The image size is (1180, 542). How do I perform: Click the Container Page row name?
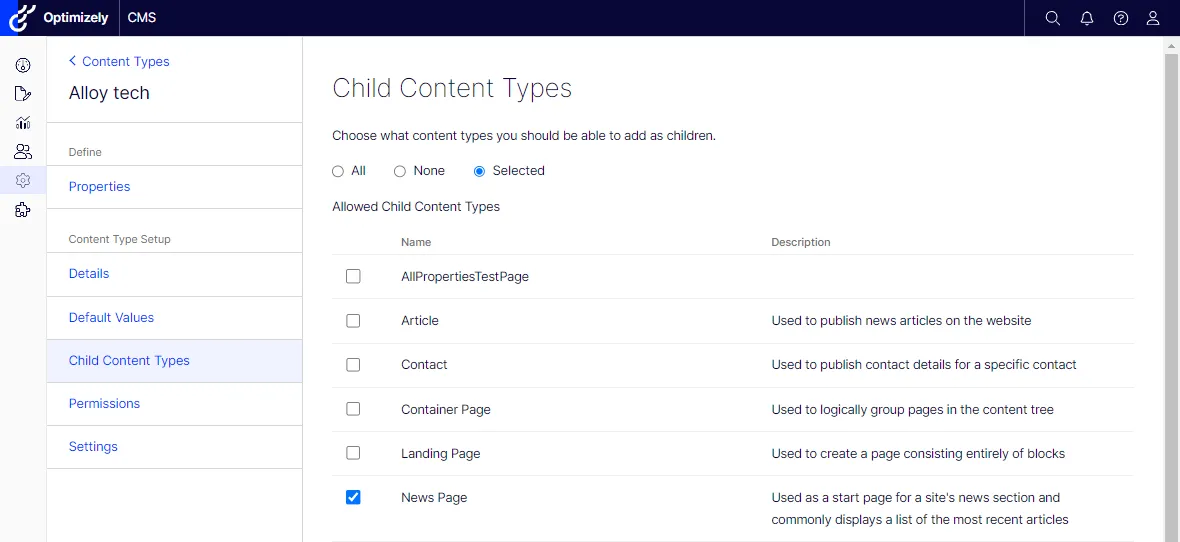pyautogui.click(x=446, y=410)
